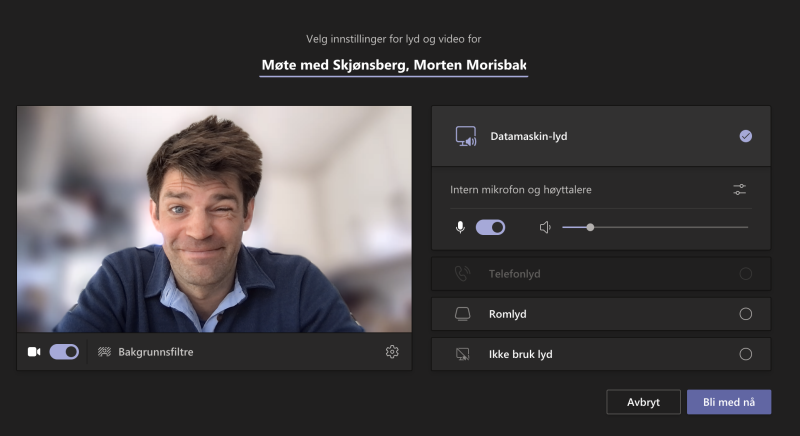Click the speaker volume icon

tap(545, 227)
